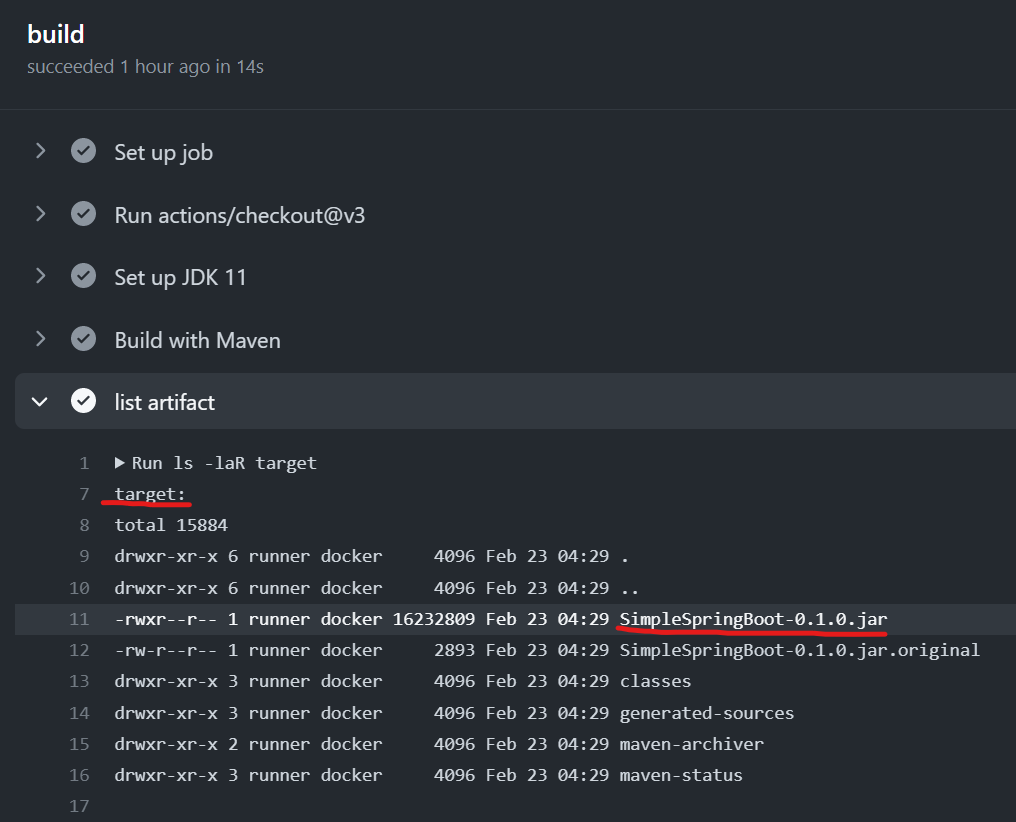Open the Set up job step title
This screenshot has width=1016, height=822.
163,152
